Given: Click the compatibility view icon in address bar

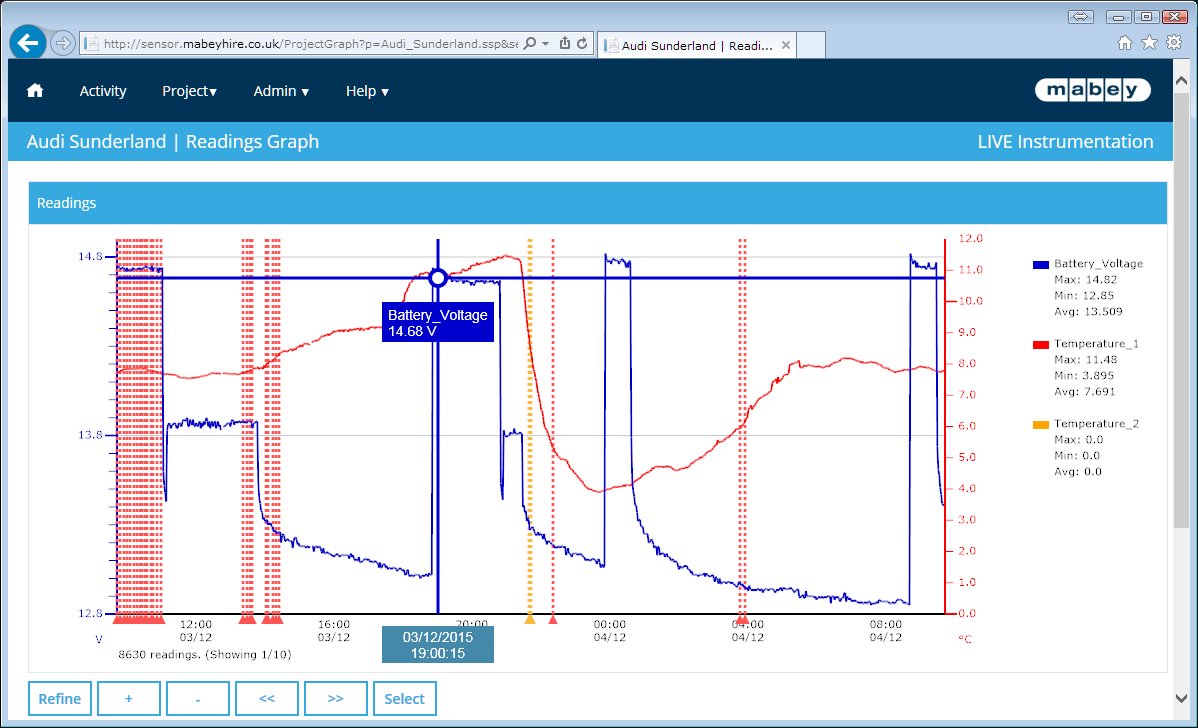Looking at the screenshot, I should tap(565, 44).
